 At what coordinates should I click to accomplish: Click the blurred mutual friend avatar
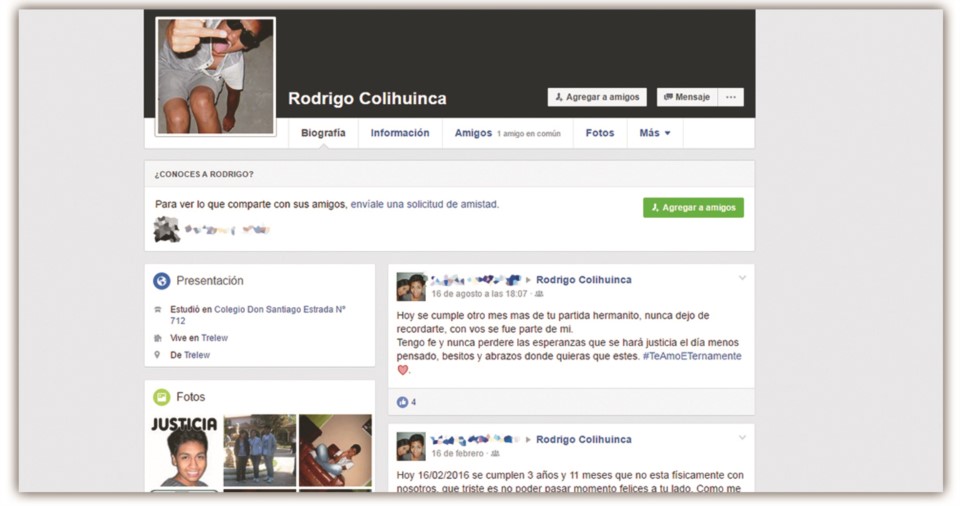[x=167, y=230]
